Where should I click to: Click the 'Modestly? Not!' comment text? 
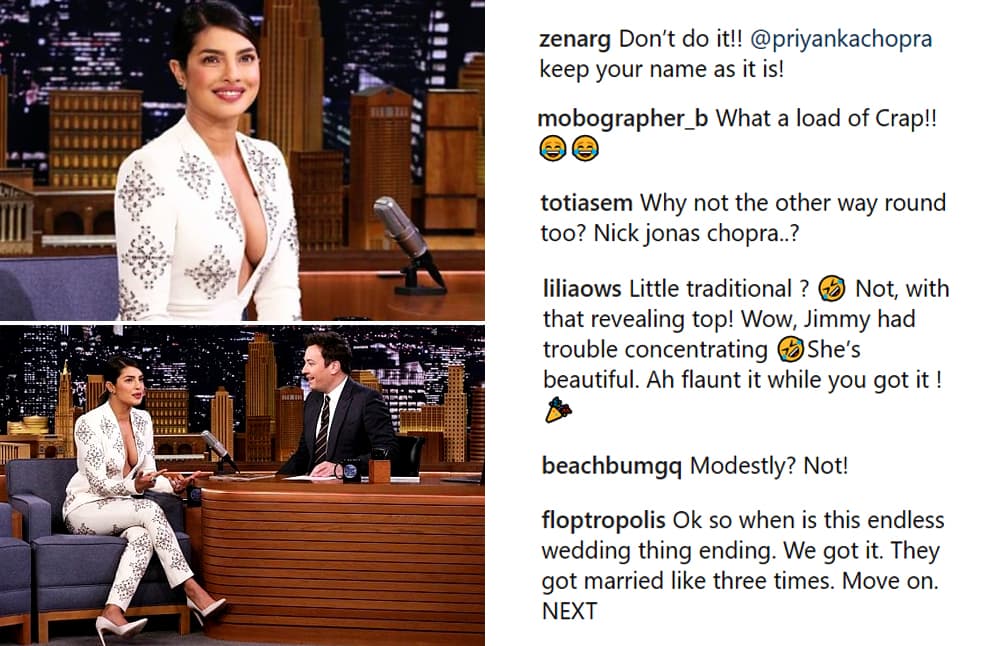coord(769,466)
